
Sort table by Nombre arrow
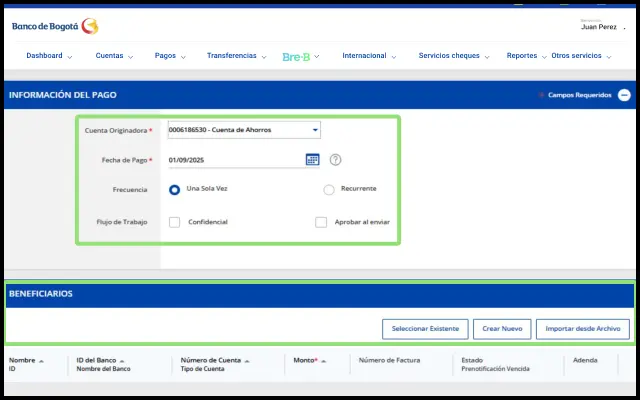(41, 361)
